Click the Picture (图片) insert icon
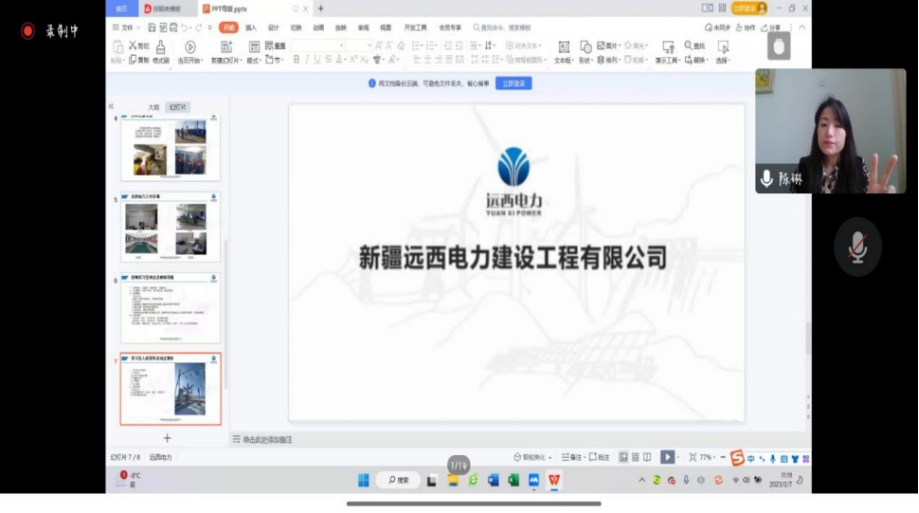The width and height of the screenshot is (919, 513). [x=601, y=45]
